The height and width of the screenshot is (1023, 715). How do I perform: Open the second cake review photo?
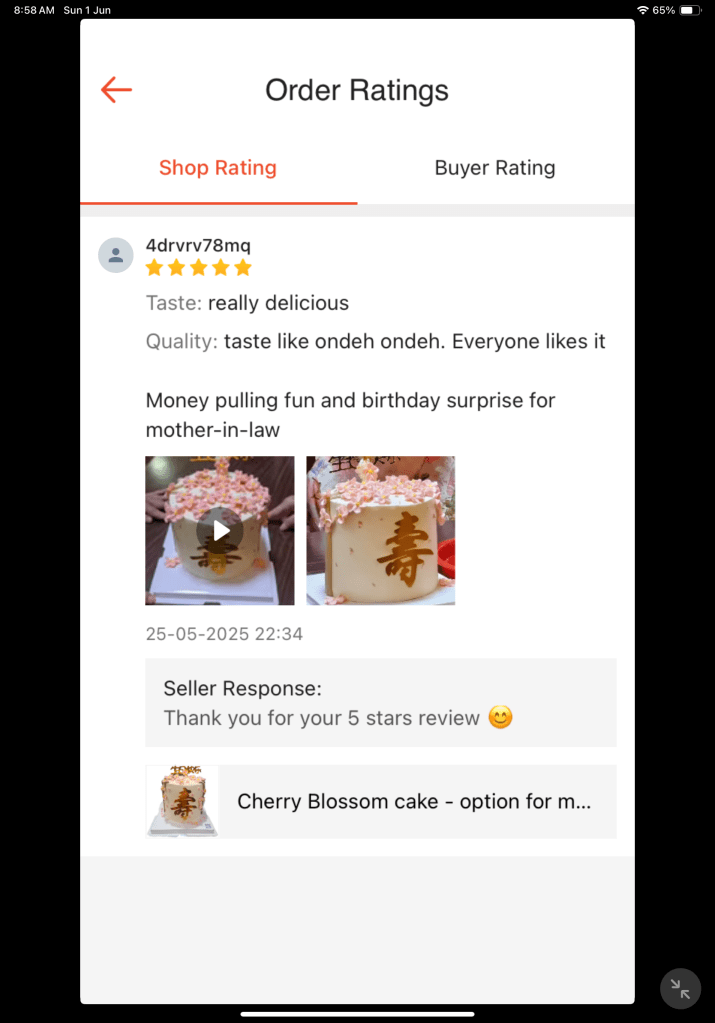click(x=380, y=530)
